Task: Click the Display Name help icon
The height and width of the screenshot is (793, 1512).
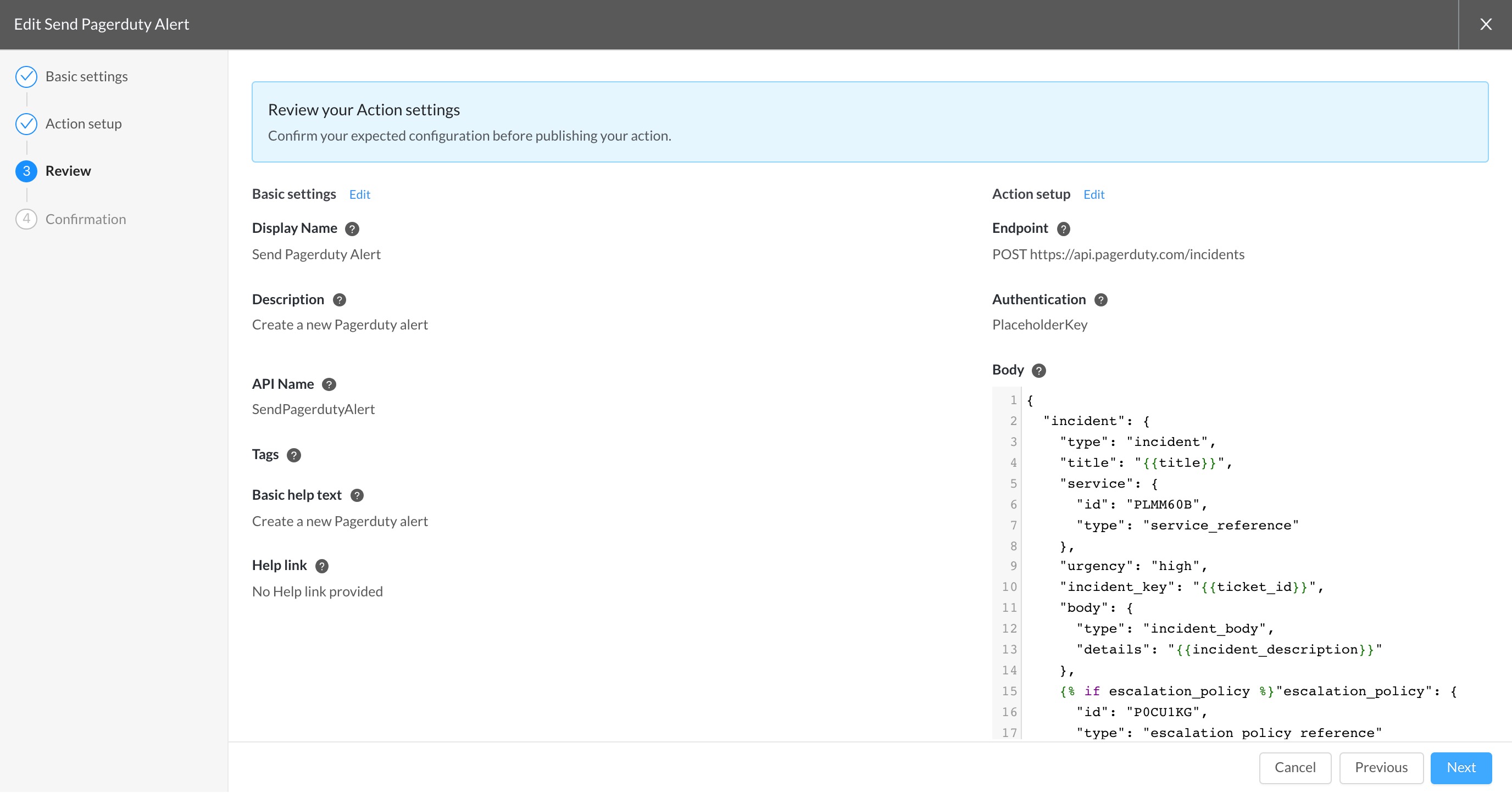Action: click(352, 229)
